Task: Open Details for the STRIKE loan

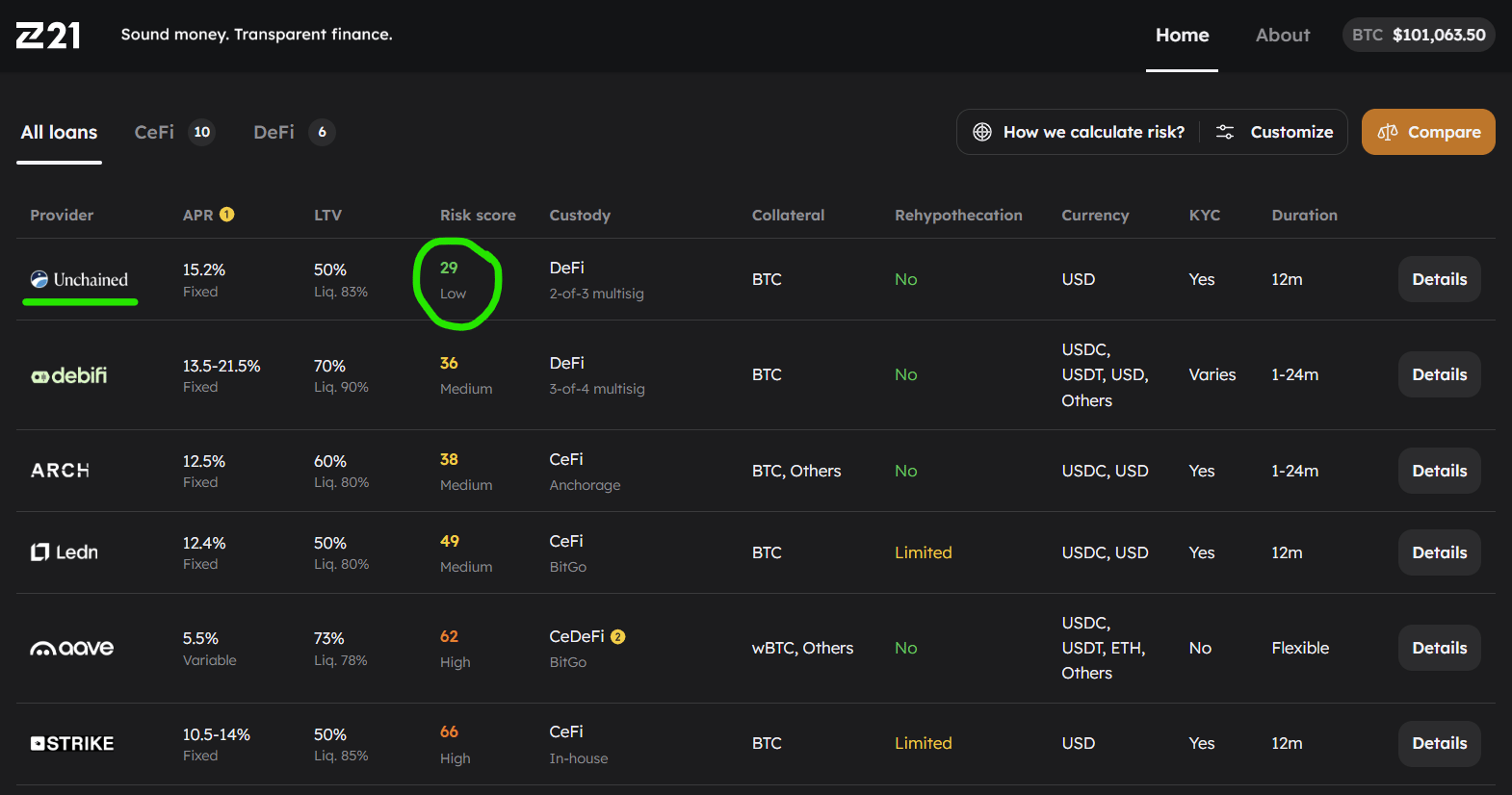Action: coord(1440,743)
